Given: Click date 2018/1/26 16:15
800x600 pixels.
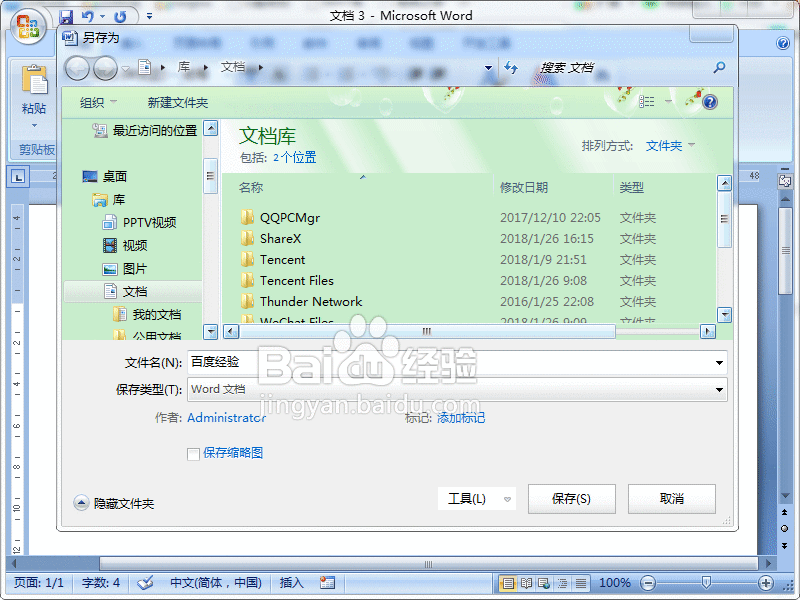Looking at the screenshot, I should pyautogui.click(x=546, y=239).
